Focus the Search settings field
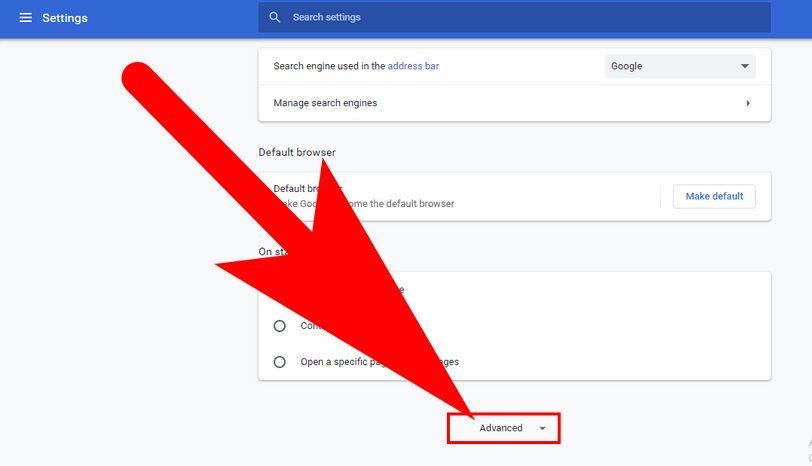 (514, 18)
